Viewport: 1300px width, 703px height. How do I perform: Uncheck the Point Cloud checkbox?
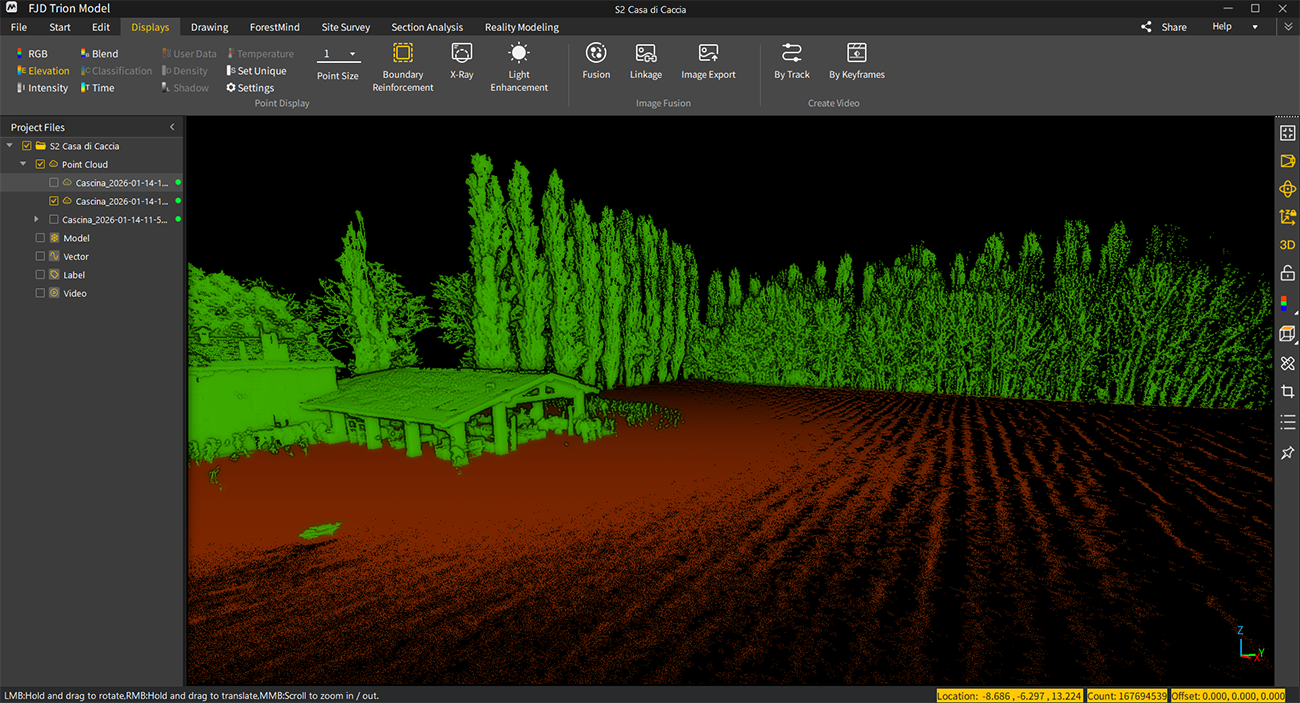(40, 165)
